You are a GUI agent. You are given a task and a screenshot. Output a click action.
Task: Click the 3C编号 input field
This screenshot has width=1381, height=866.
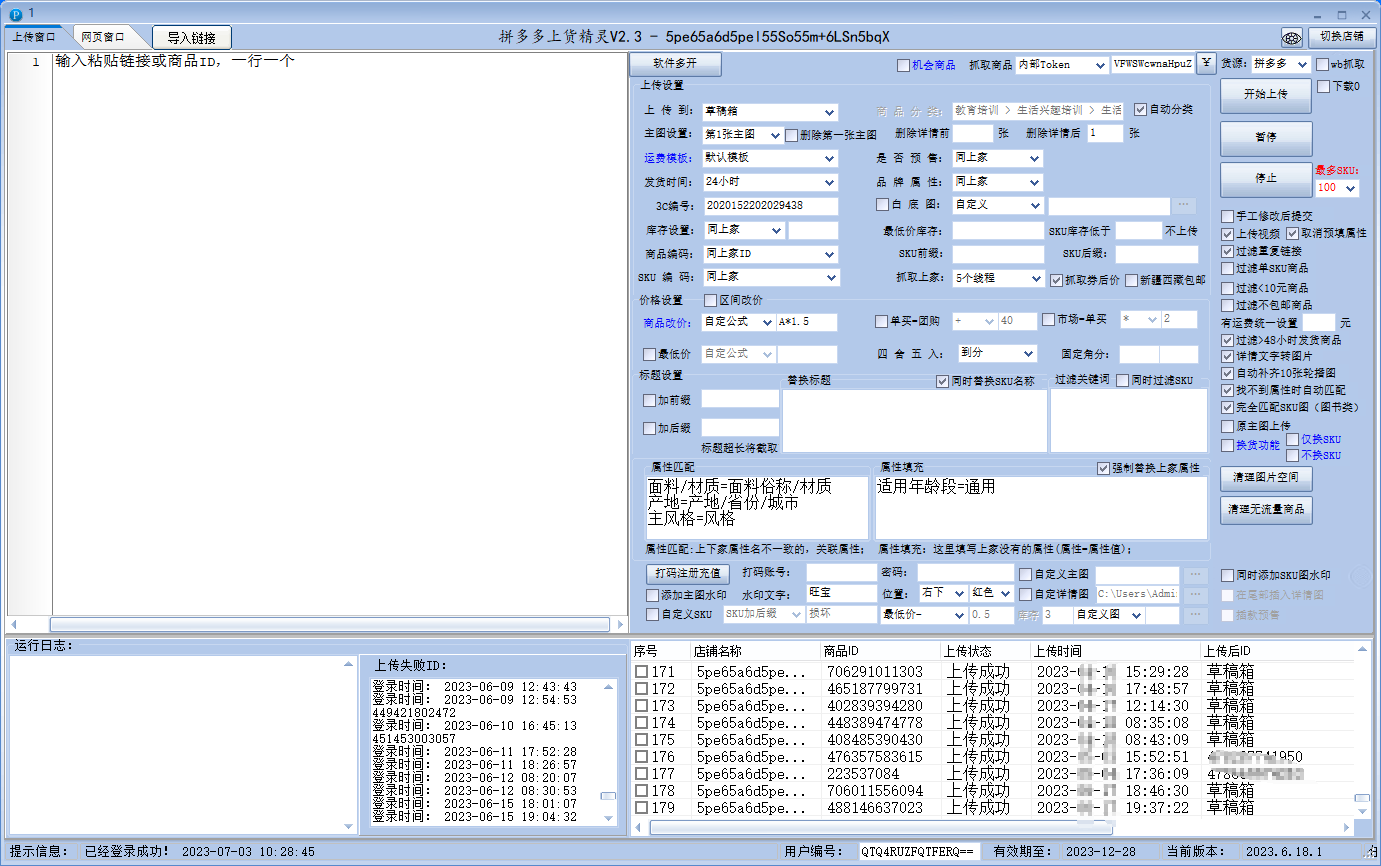(770, 206)
